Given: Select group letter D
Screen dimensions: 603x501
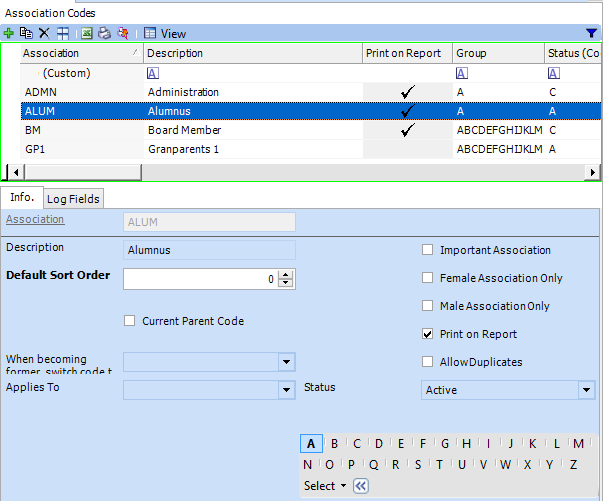Looking at the screenshot, I should click(x=379, y=444).
